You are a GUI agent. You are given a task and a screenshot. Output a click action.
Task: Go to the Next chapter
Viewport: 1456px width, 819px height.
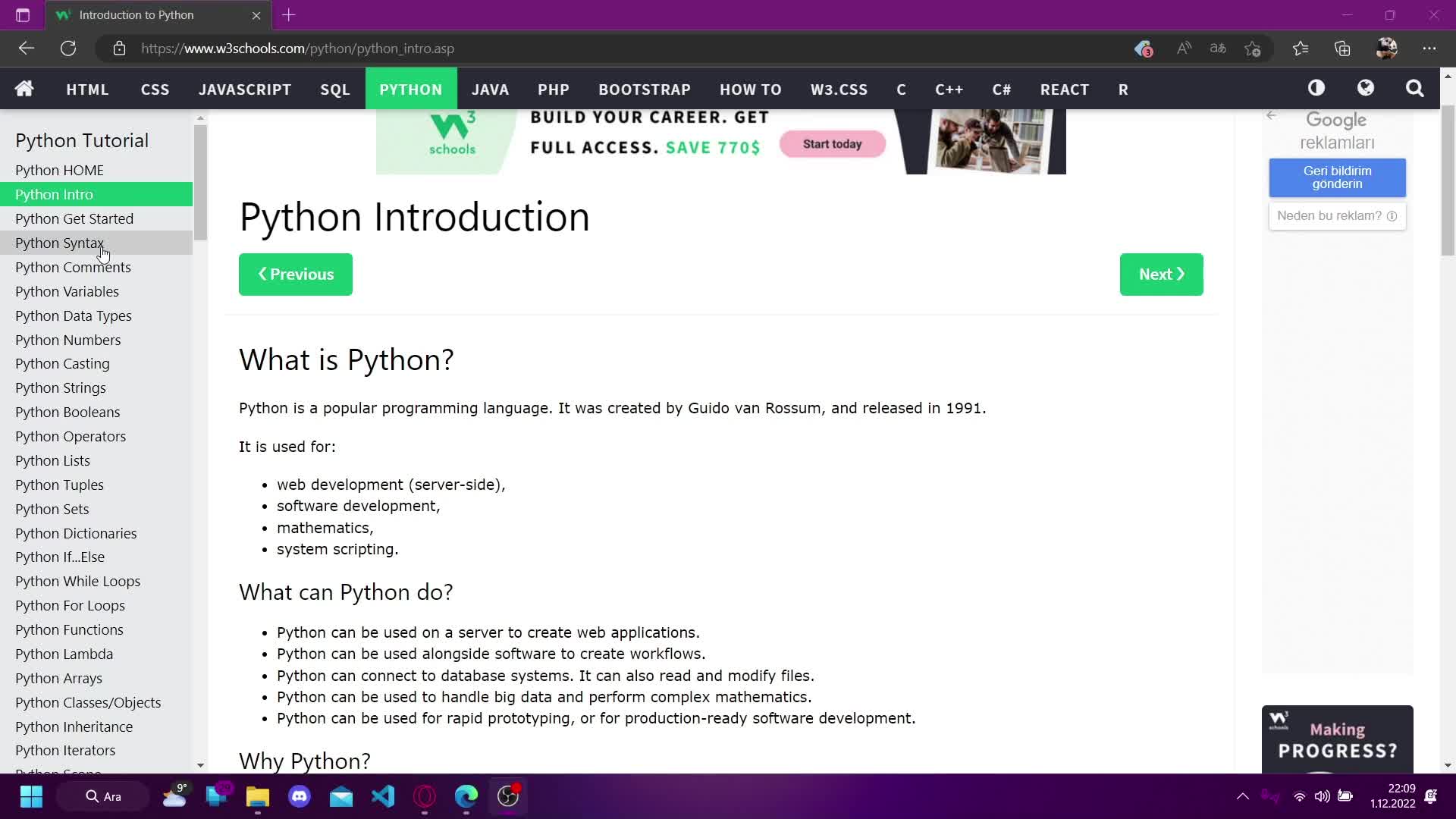click(1161, 275)
